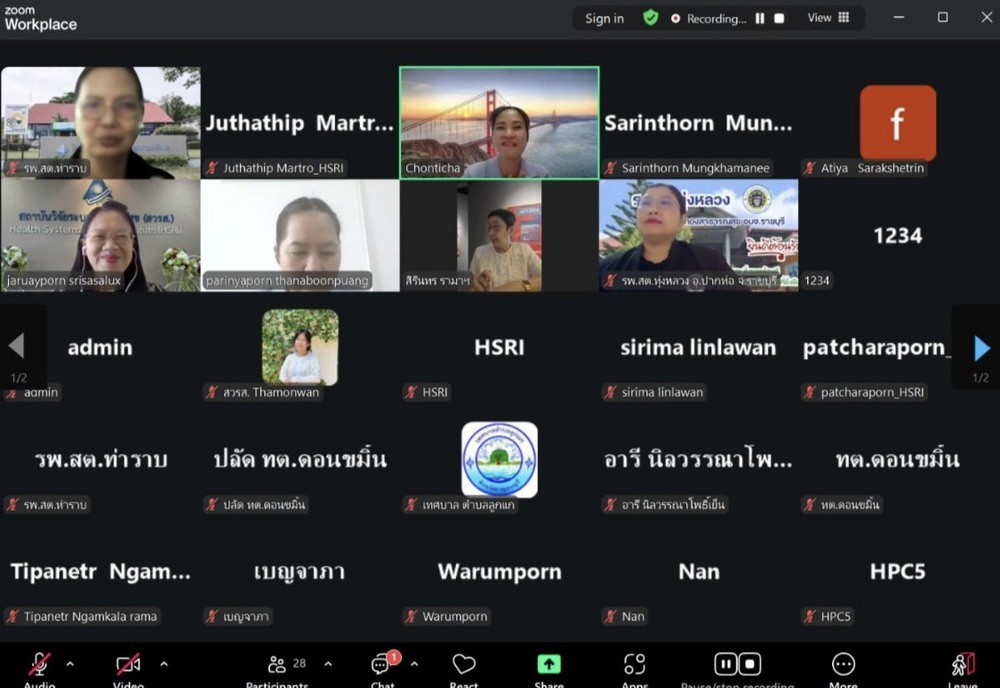Click the green encryption shield icon
The width and height of the screenshot is (1000, 688).
pyautogui.click(x=650, y=18)
